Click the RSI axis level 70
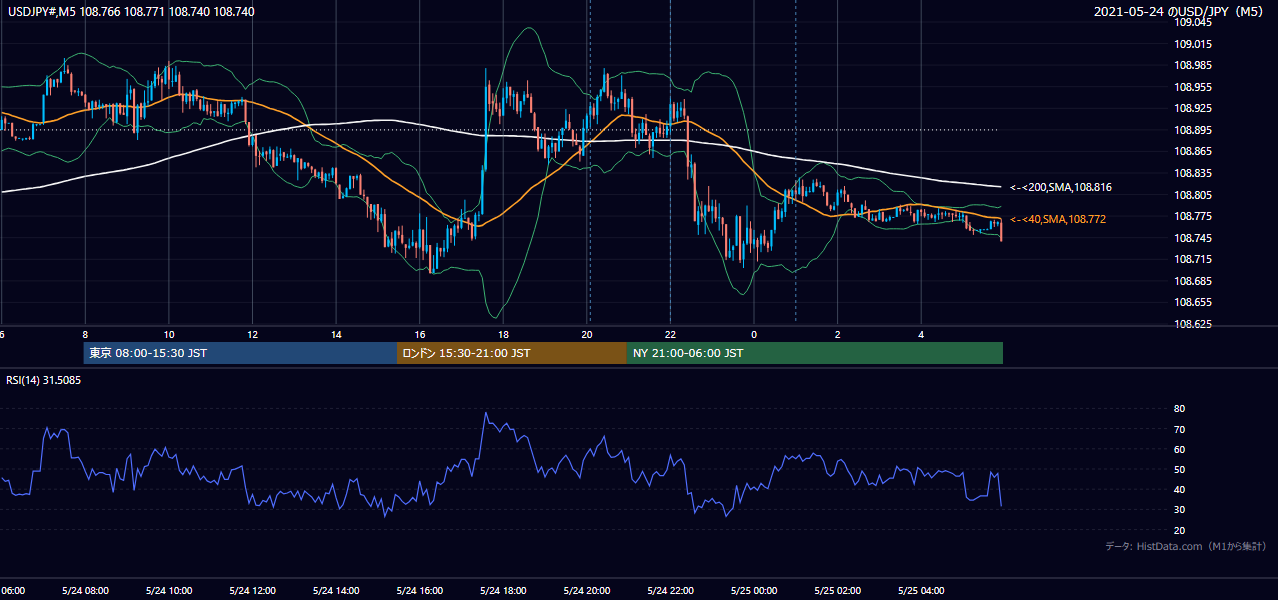 point(1180,429)
